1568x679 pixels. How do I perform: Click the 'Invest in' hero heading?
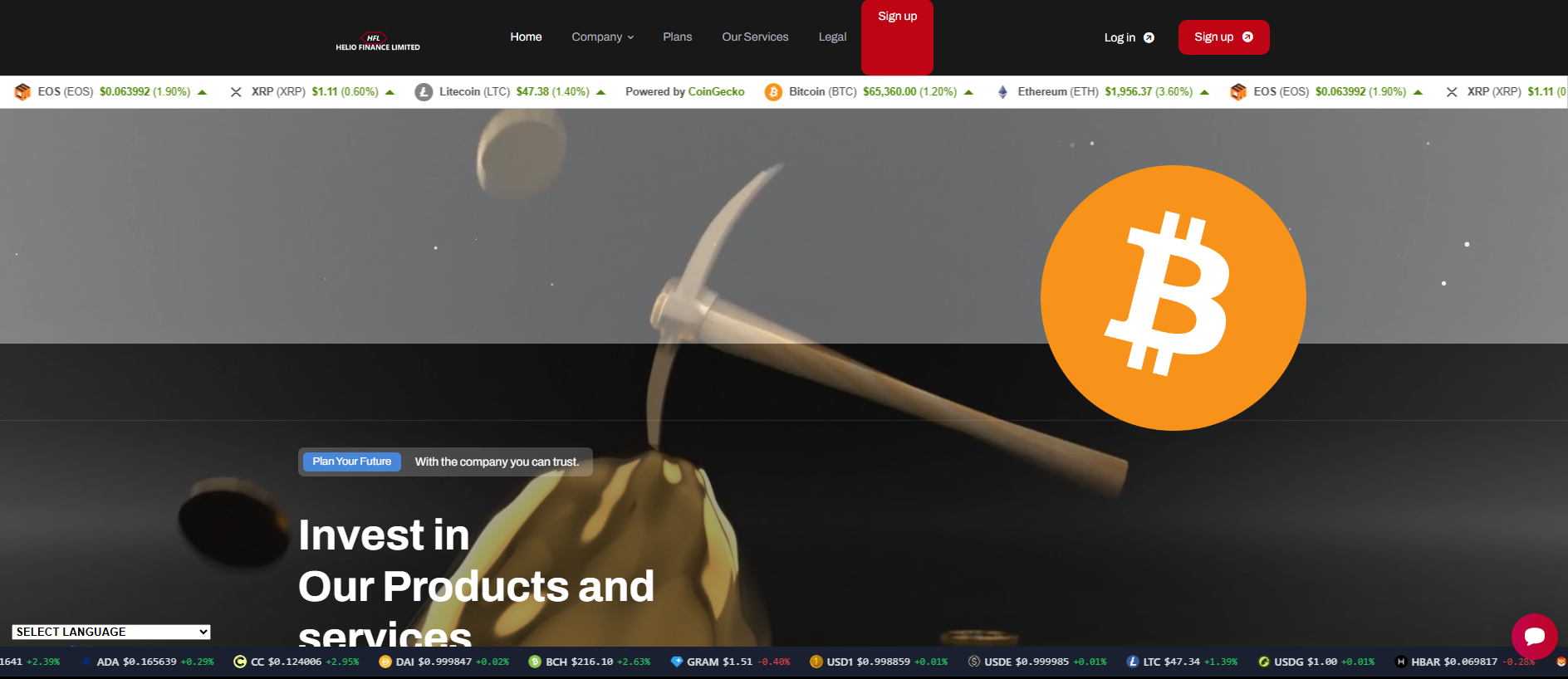pos(384,534)
